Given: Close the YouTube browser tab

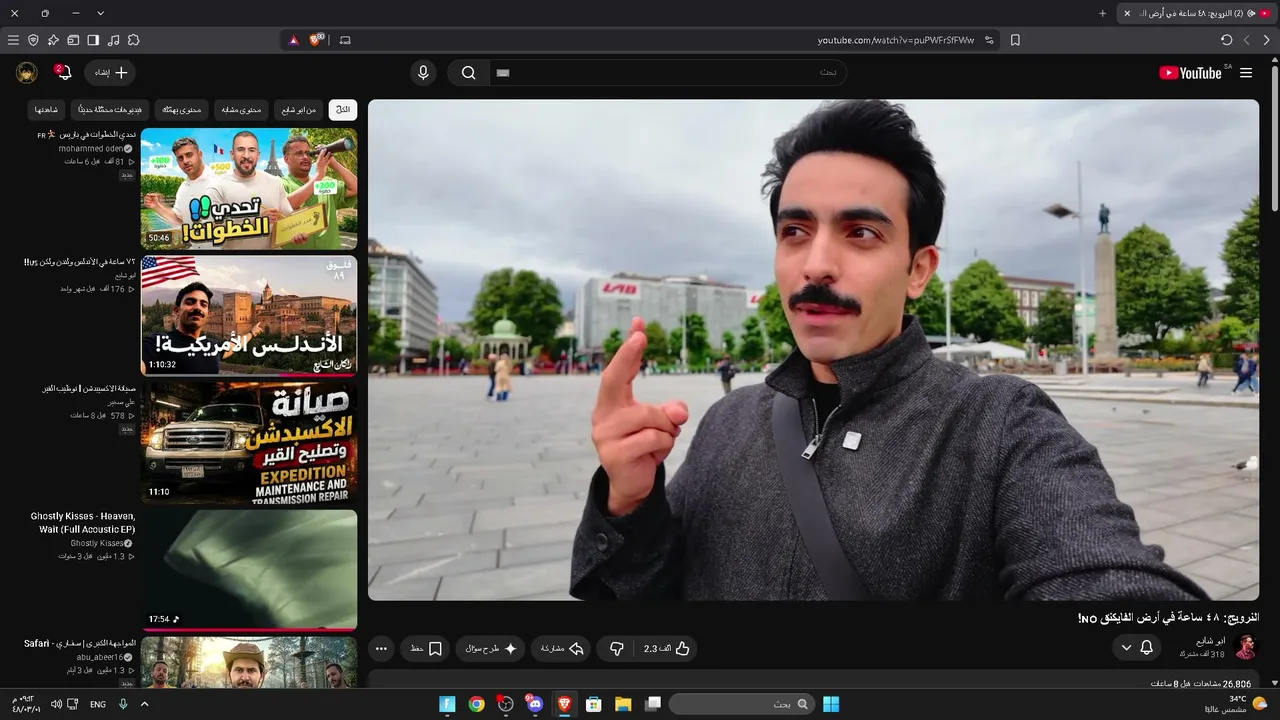Looking at the screenshot, I should click(x=1127, y=13).
